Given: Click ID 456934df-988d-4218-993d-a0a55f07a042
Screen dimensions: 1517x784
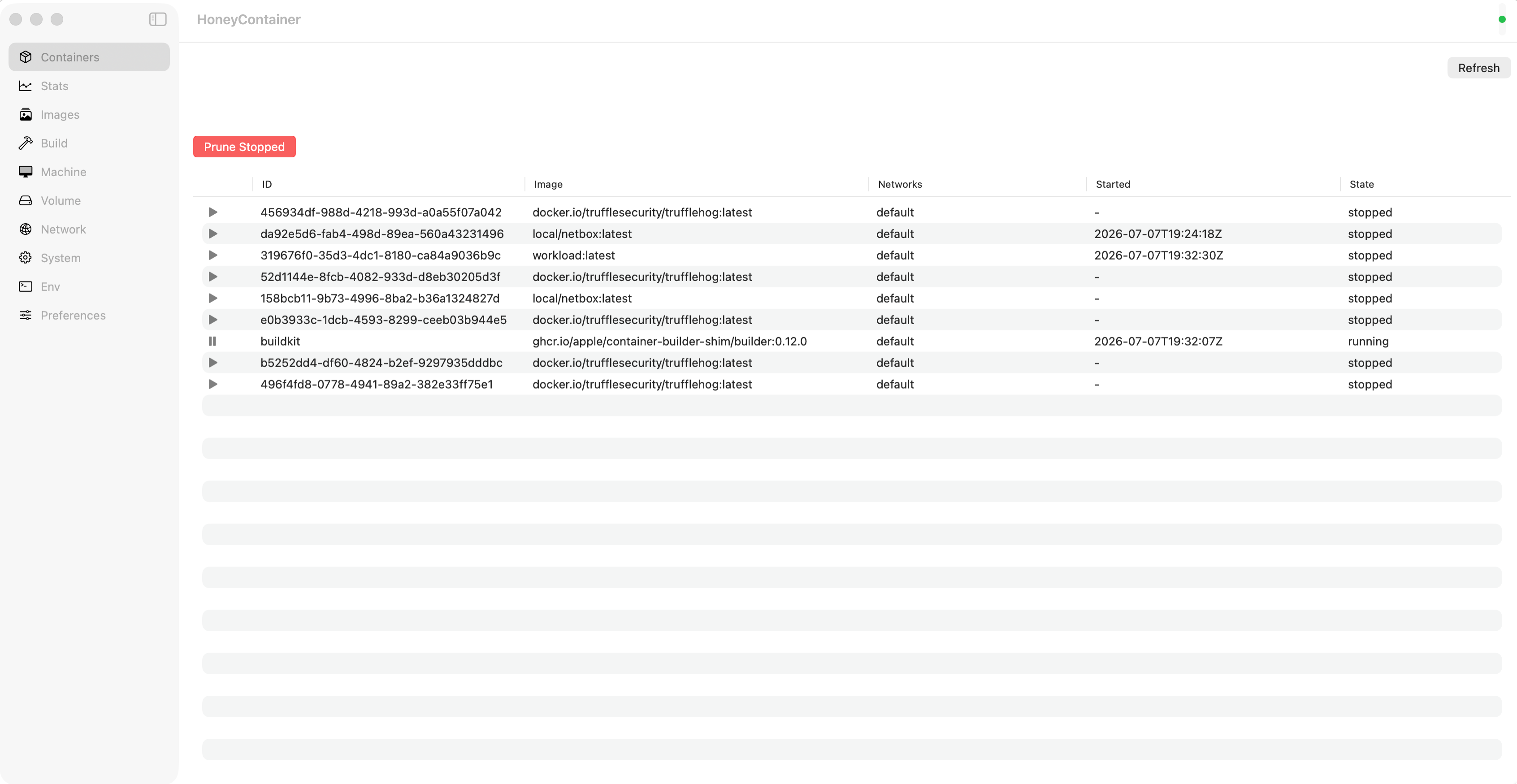Looking at the screenshot, I should [x=381, y=212].
